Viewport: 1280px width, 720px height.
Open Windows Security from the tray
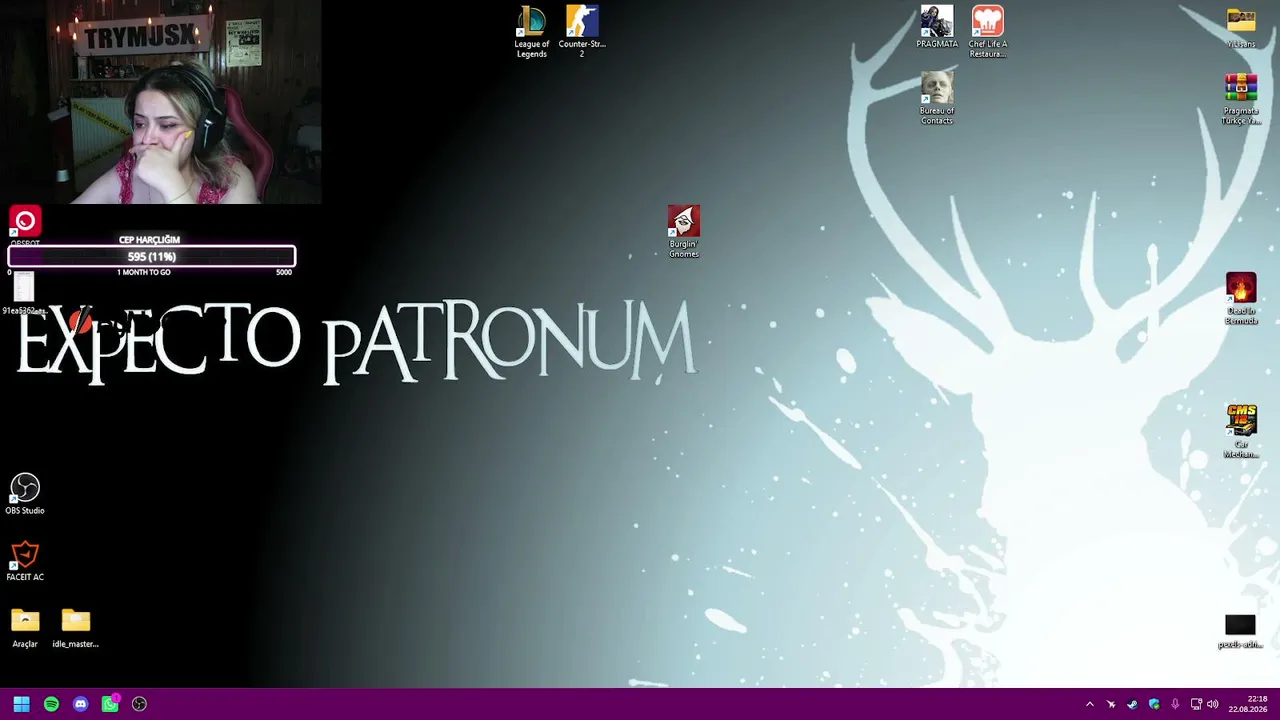1154,704
